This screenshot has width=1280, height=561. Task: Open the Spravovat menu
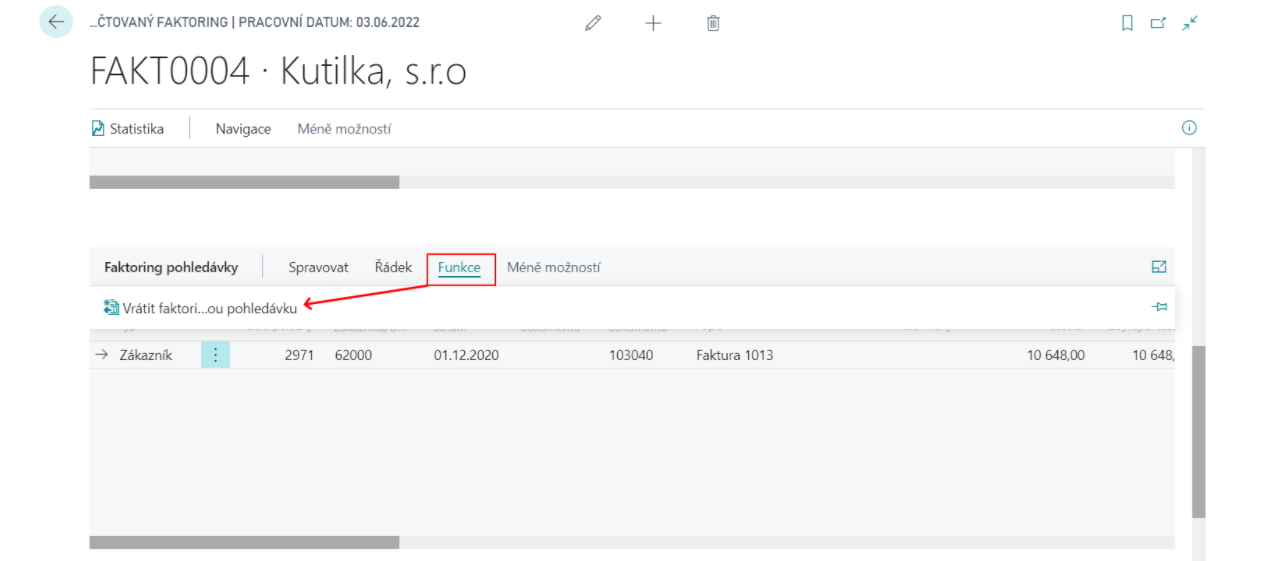click(x=318, y=267)
